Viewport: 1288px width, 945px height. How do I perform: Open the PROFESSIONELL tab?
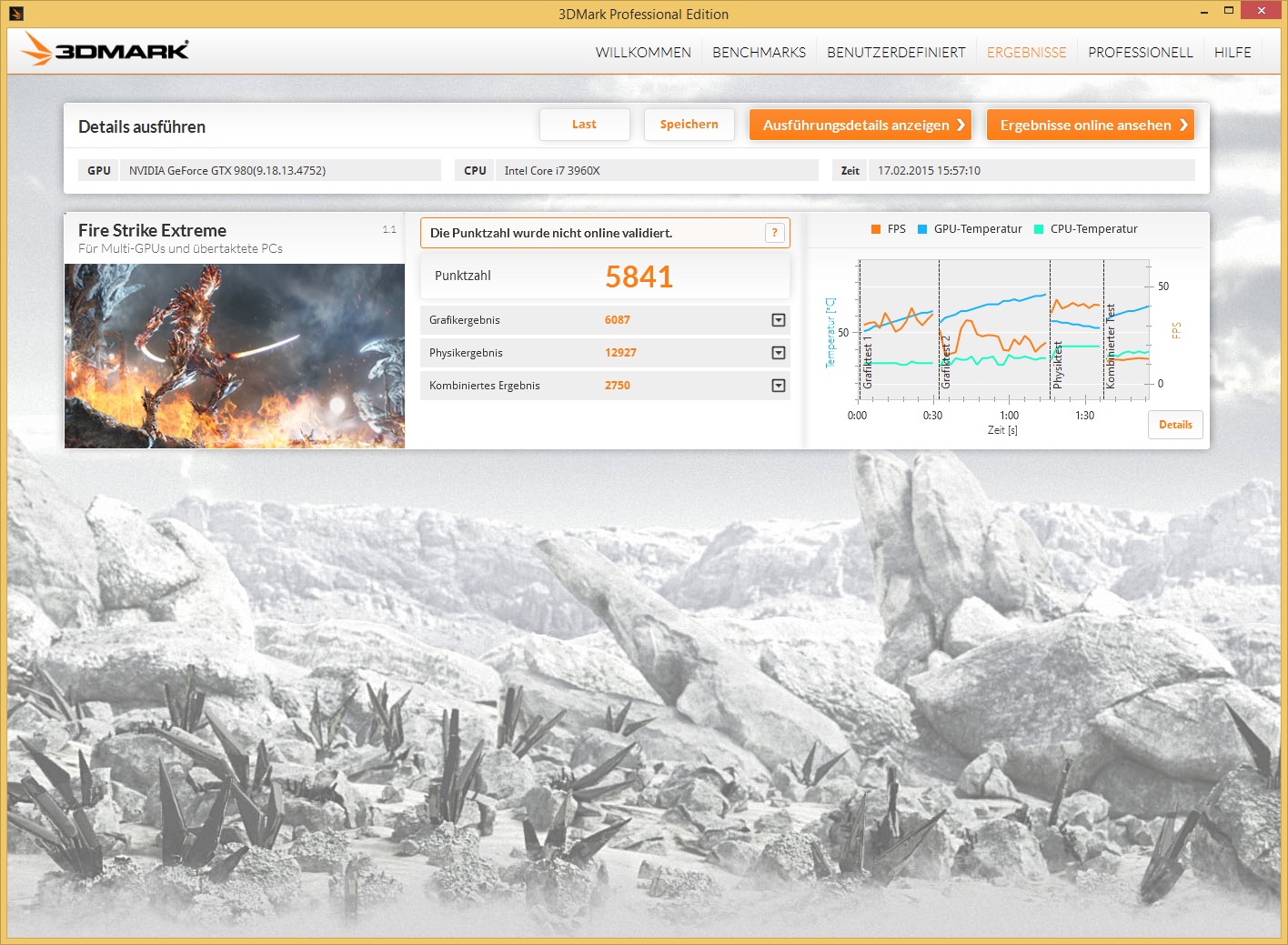pos(1141,53)
